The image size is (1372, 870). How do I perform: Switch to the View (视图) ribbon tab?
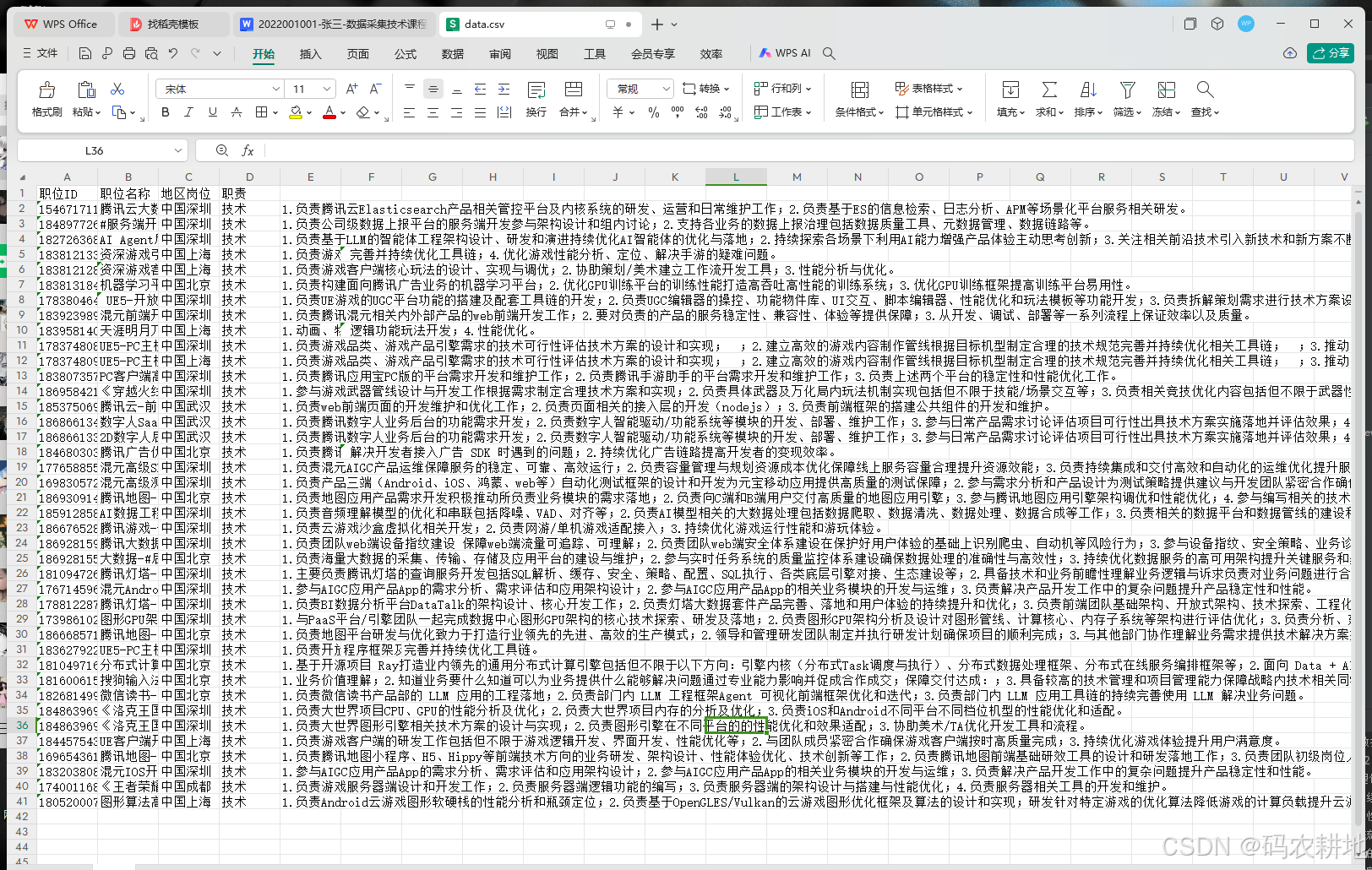[547, 54]
